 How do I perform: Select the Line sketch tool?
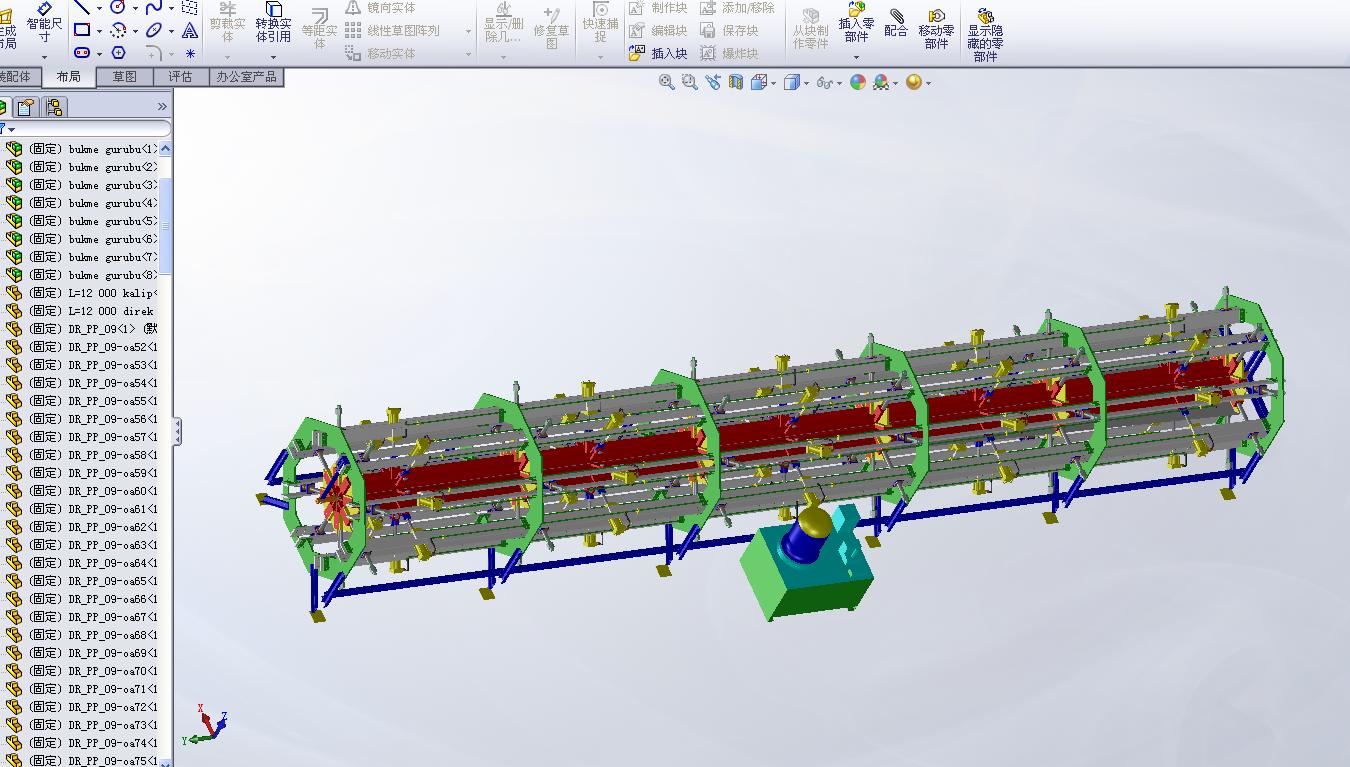point(82,8)
